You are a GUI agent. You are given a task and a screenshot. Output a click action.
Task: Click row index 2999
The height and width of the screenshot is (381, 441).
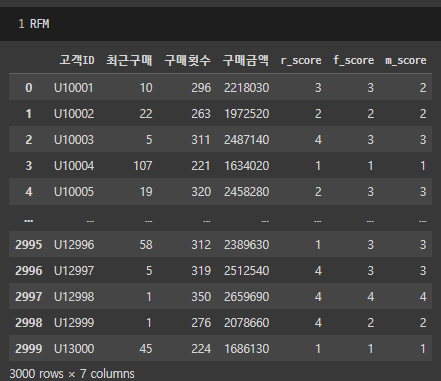(29, 349)
